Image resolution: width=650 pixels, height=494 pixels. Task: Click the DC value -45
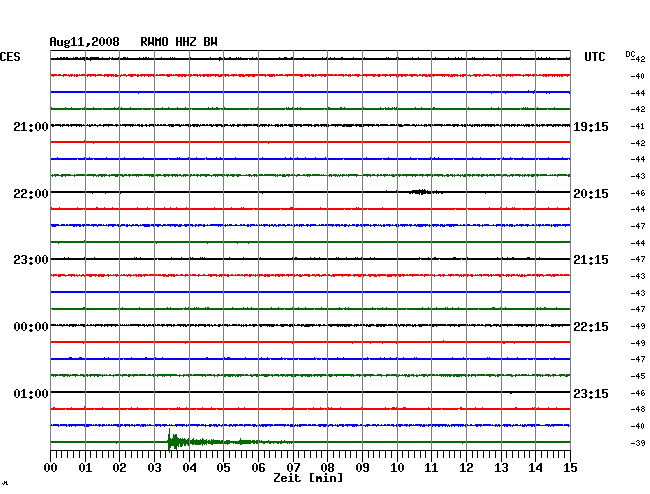pos(638,376)
